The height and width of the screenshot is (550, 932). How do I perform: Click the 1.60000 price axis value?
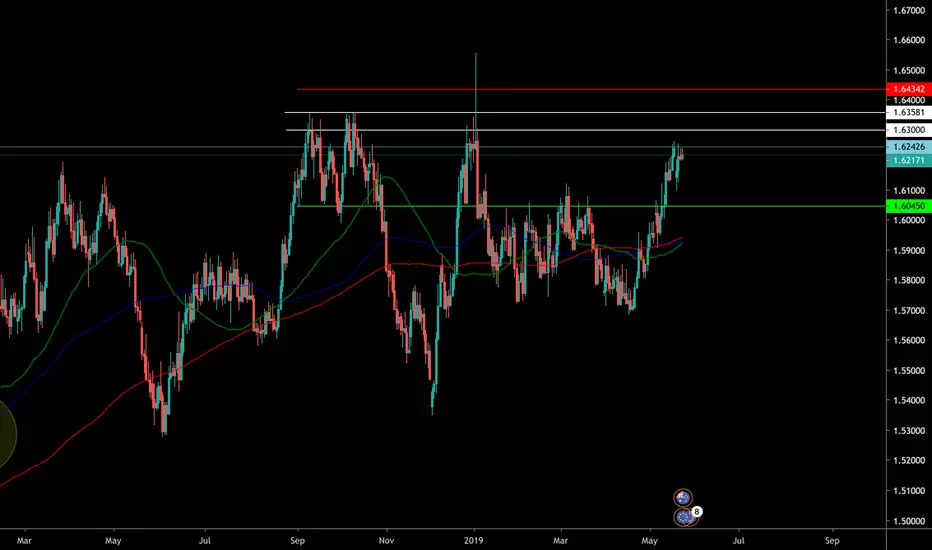[909, 220]
